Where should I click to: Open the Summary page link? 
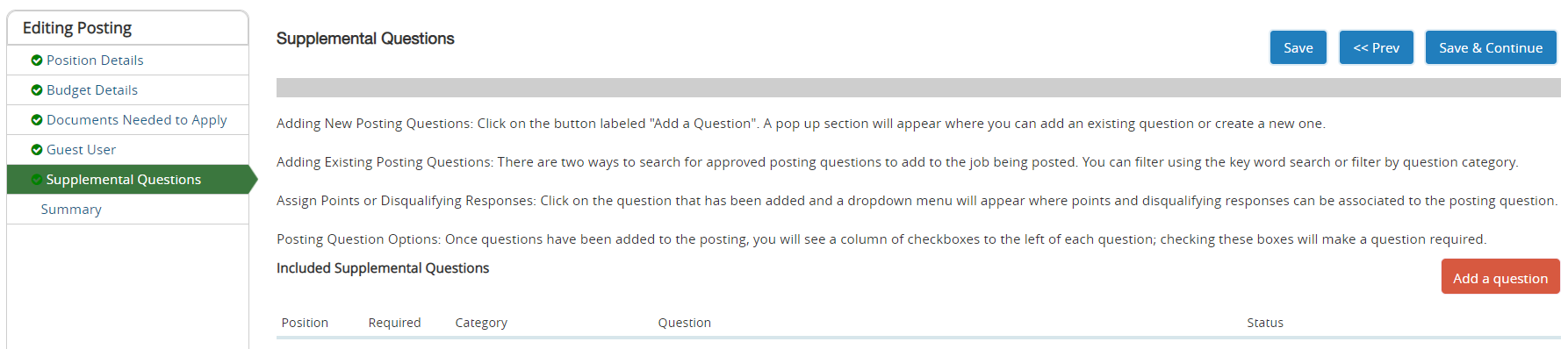71,210
